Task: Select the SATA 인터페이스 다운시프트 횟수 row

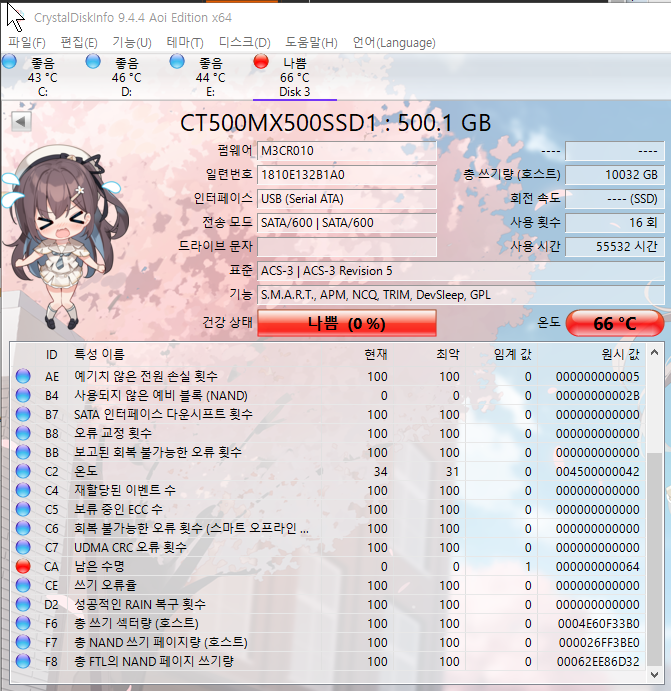Action: point(328,414)
